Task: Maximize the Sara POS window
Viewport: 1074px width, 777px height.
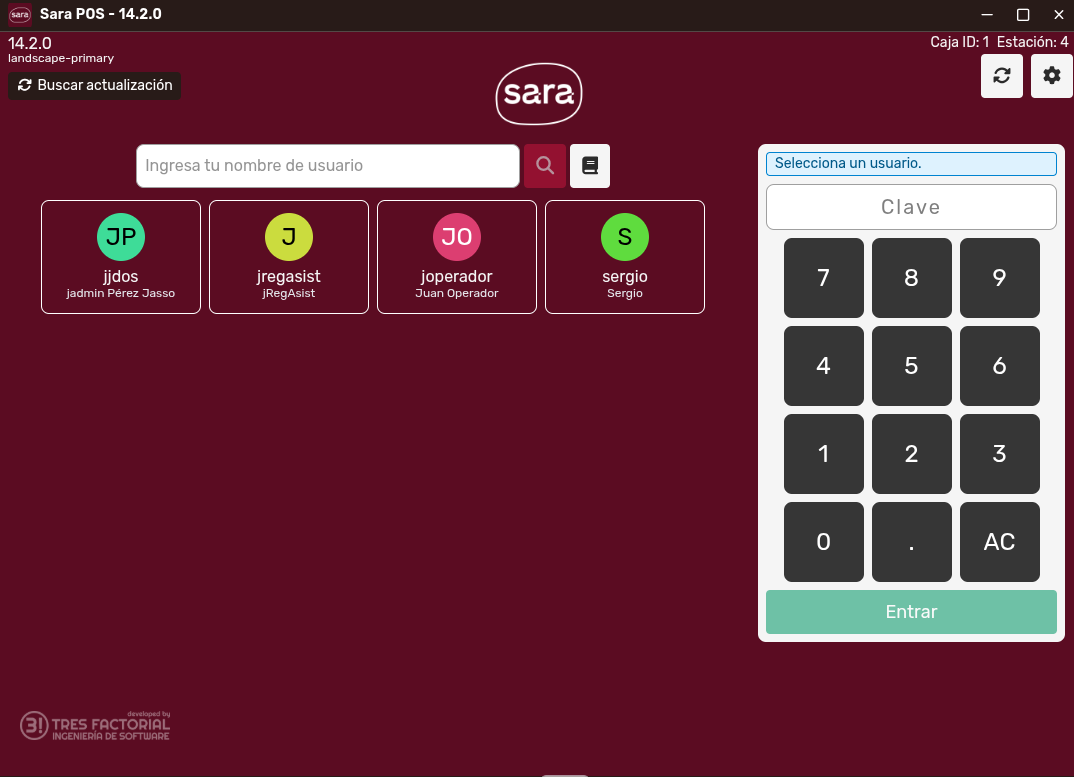Action: pyautogui.click(x=1023, y=14)
